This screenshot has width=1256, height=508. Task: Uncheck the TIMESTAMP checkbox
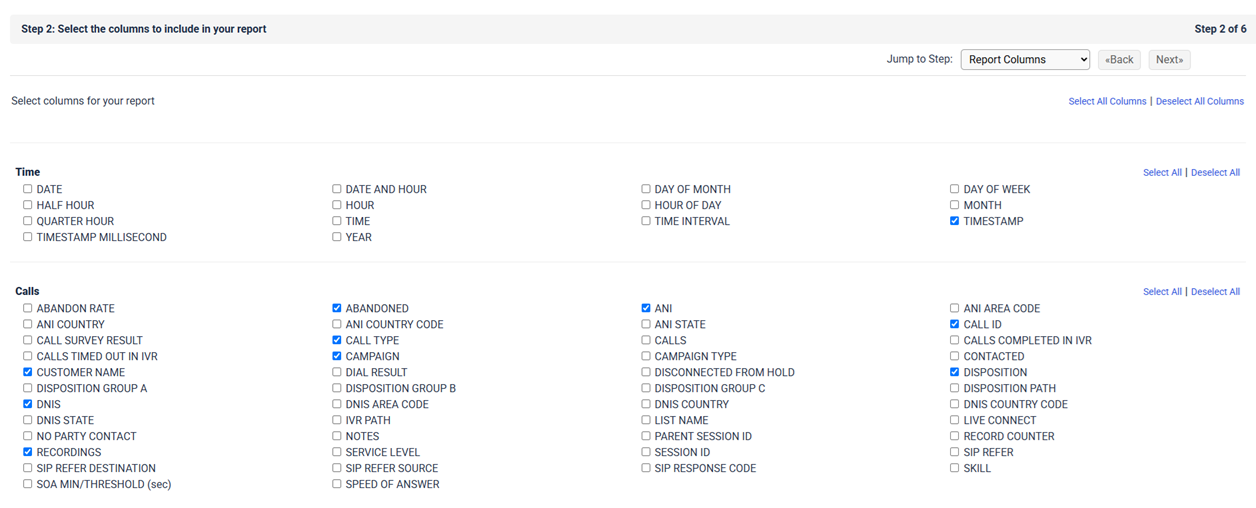(955, 221)
